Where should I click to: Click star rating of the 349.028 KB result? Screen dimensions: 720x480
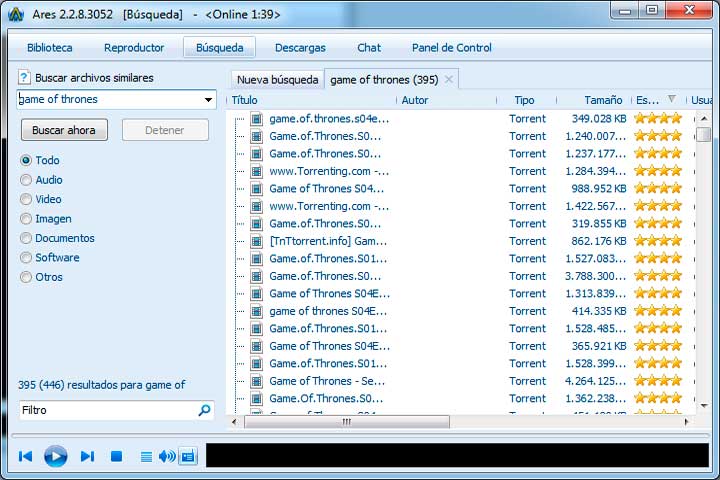(658, 119)
